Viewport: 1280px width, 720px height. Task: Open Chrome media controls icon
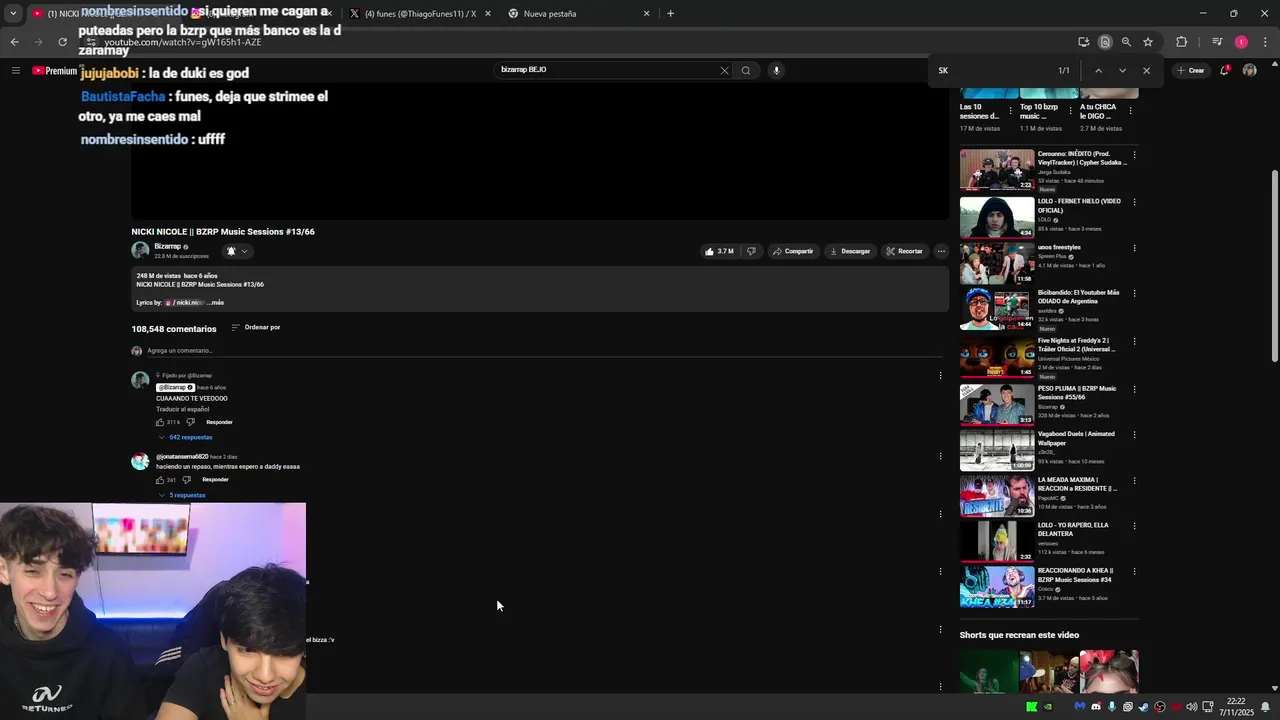1217,42
